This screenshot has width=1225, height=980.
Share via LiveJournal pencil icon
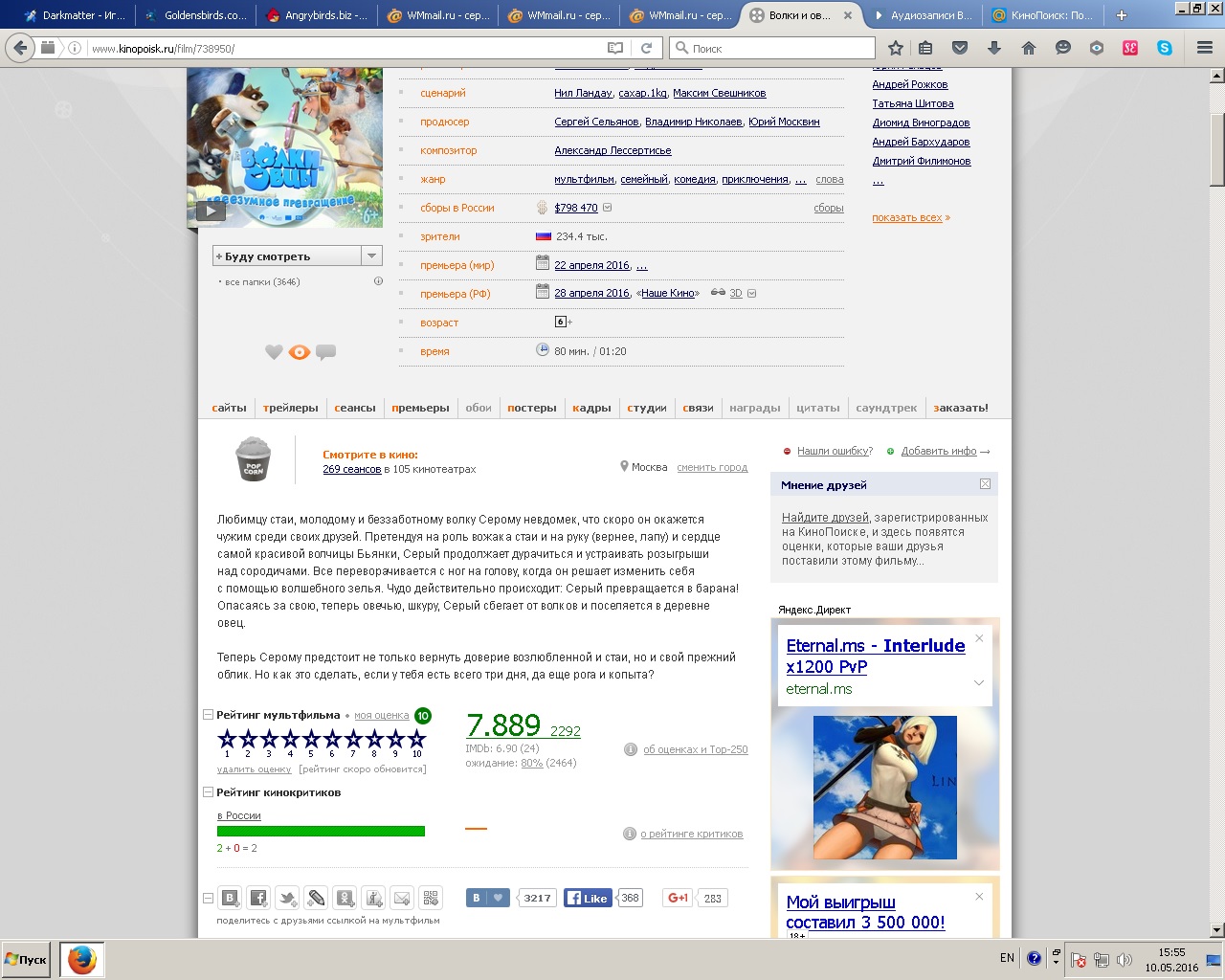click(317, 898)
